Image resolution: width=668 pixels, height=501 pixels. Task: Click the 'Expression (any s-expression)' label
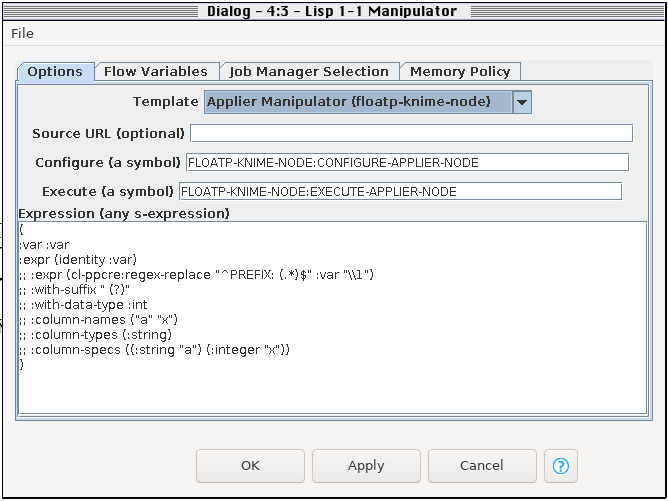(124, 213)
